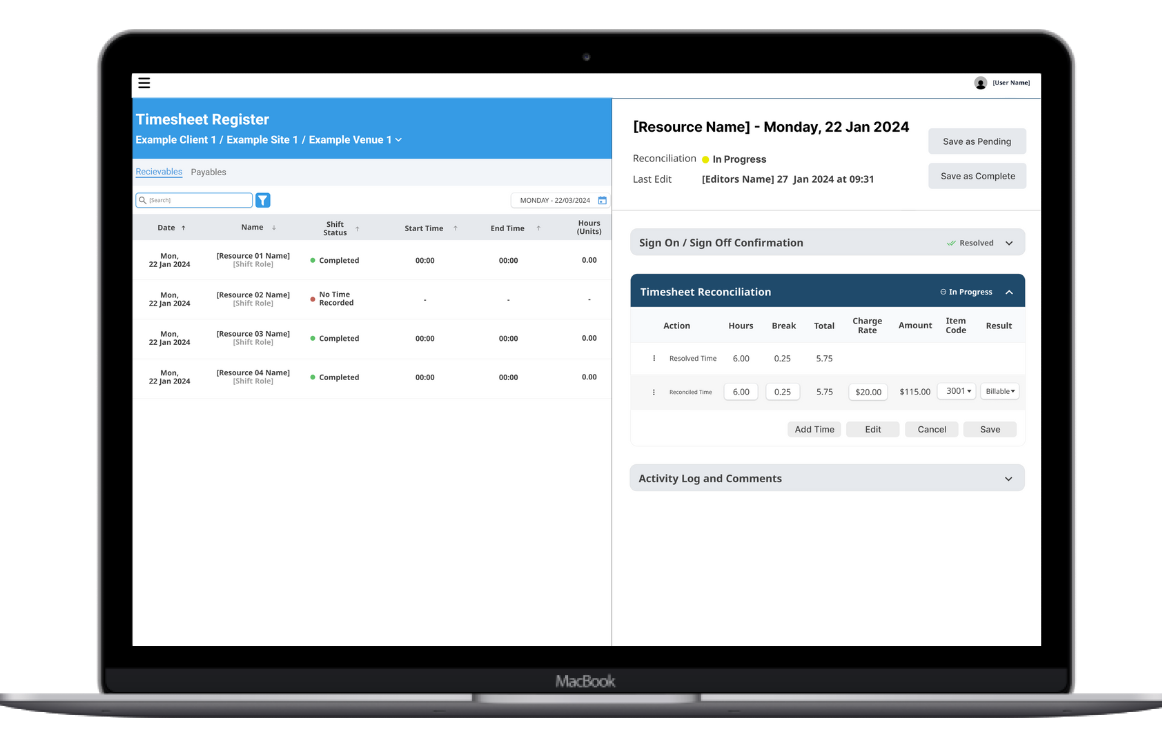Viewport: 1162px width, 750px height.
Task: Select the Recievables tab
Action: (159, 172)
